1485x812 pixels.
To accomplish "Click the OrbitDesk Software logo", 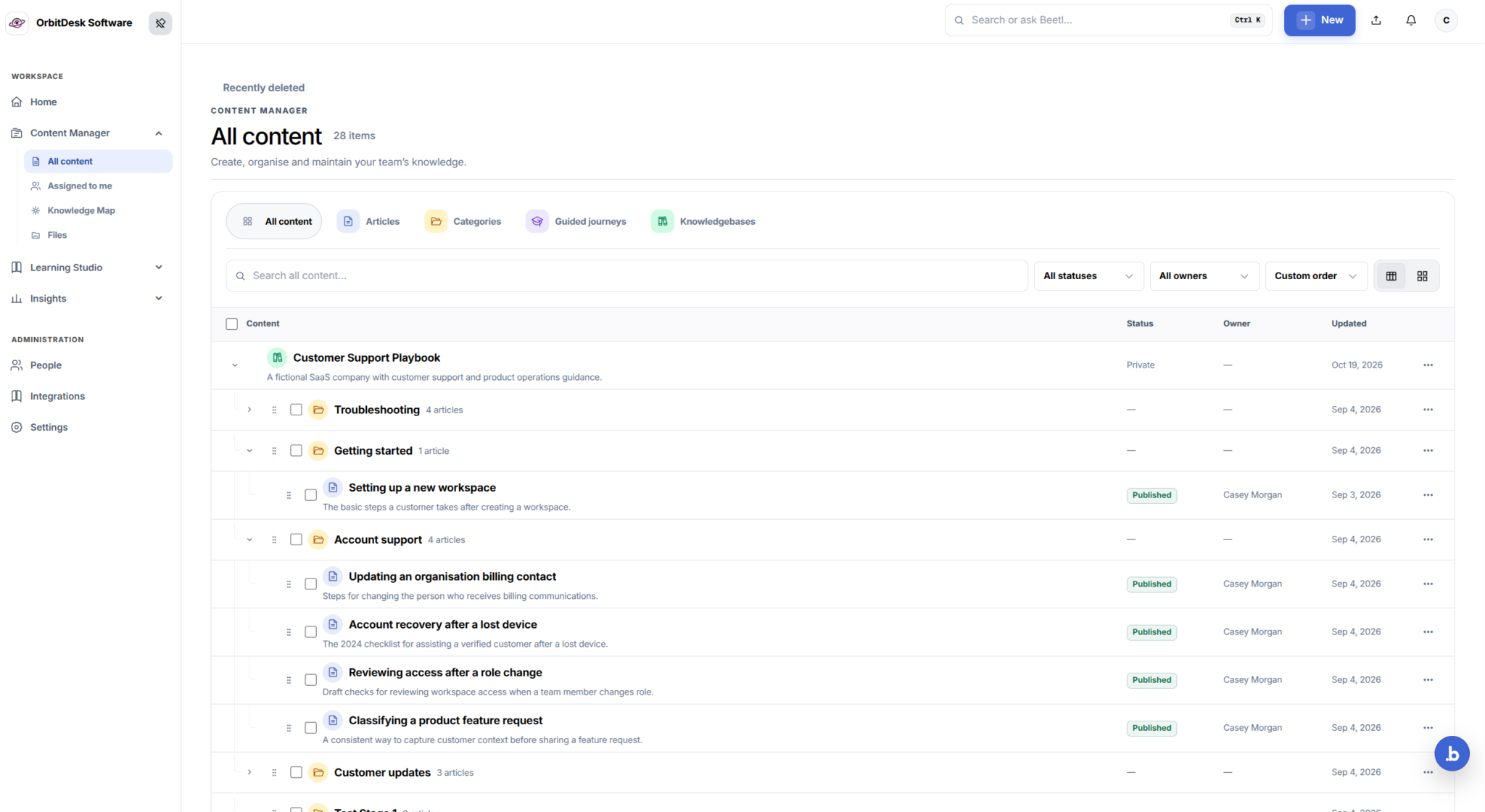I will tap(17, 23).
